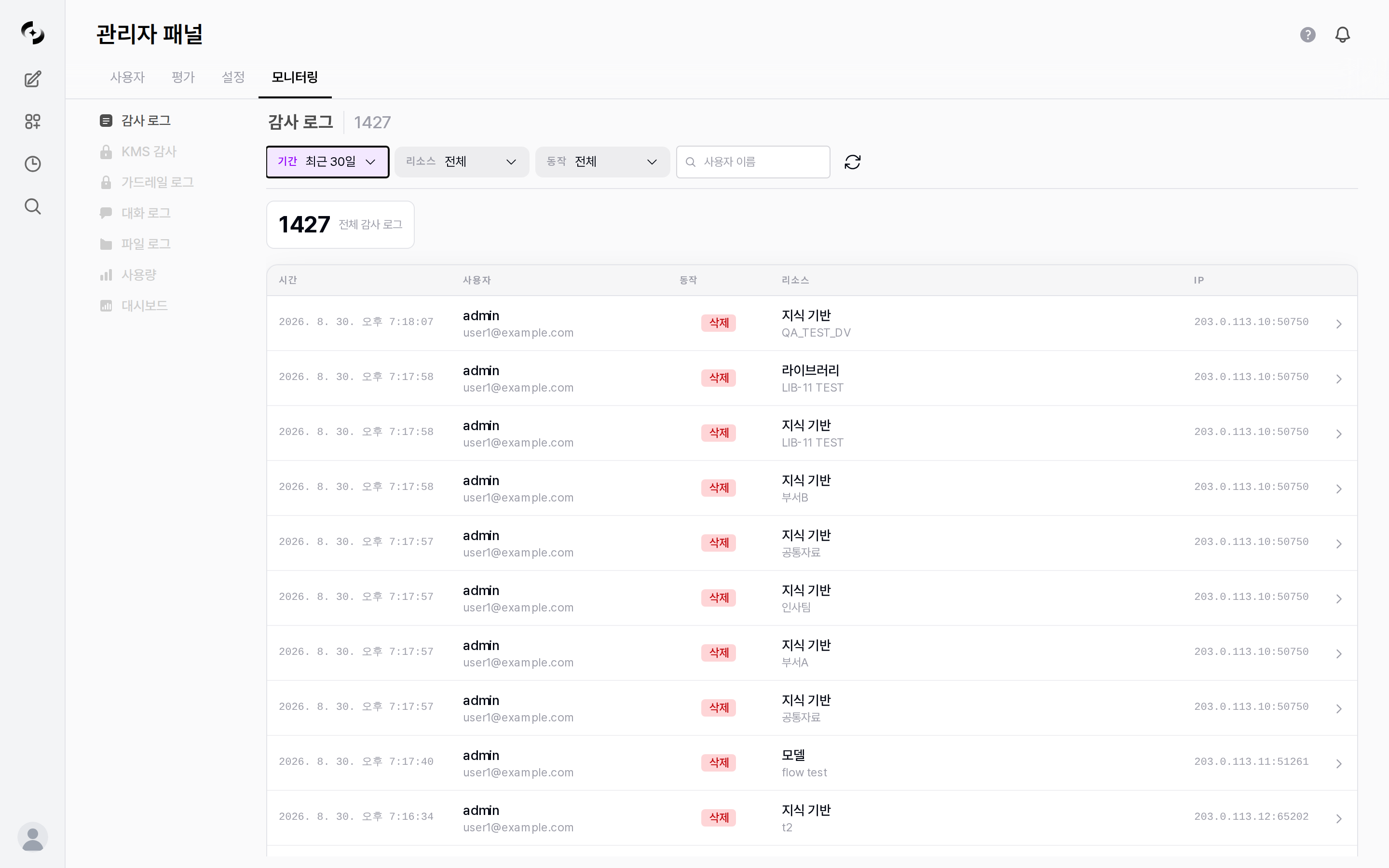The width and height of the screenshot is (1389, 868).
Task: Open details arrow for 인사팀 row
Action: [x=1338, y=599]
